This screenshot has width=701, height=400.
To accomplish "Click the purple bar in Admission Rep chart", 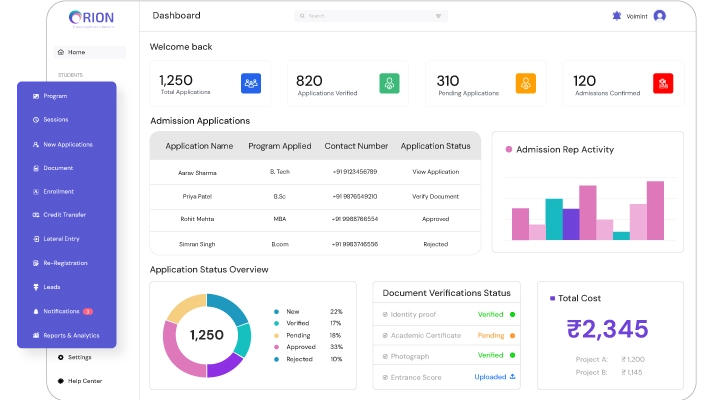I will coord(571,224).
